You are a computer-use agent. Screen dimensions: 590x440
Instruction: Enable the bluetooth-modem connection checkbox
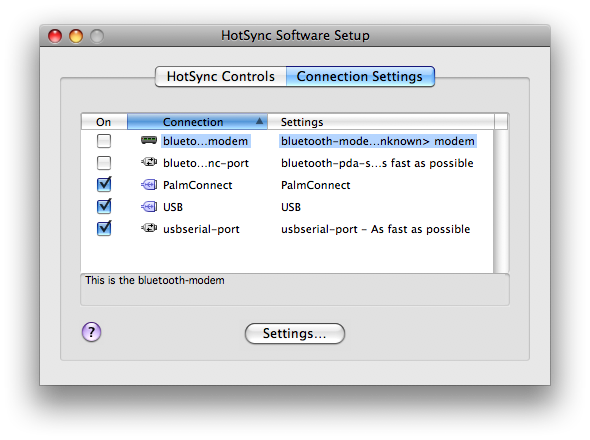pos(104,141)
